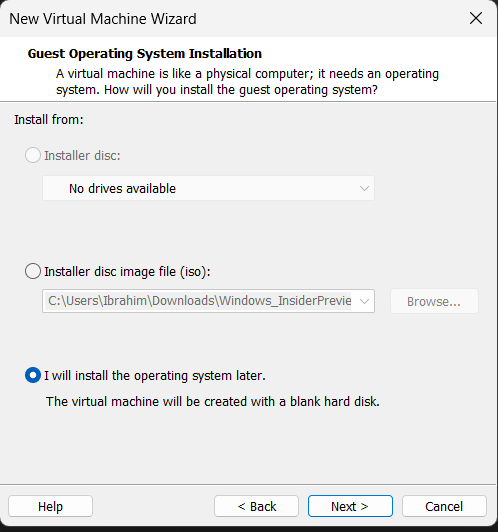The width and height of the screenshot is (498, 532).
Task: Go to the previous step with Back
Action: (x=256, y=506)
